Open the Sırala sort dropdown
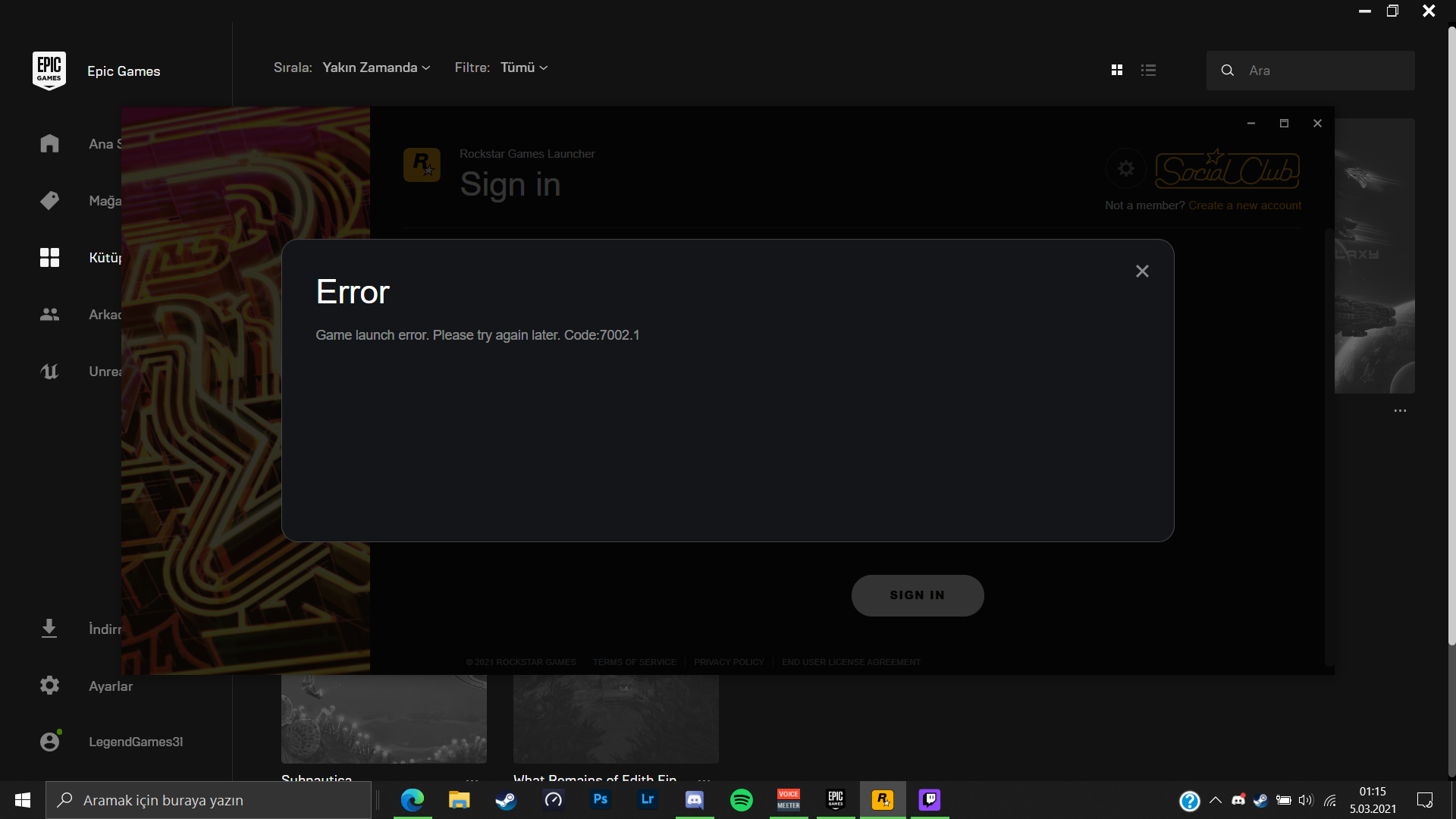 [376, 67]
